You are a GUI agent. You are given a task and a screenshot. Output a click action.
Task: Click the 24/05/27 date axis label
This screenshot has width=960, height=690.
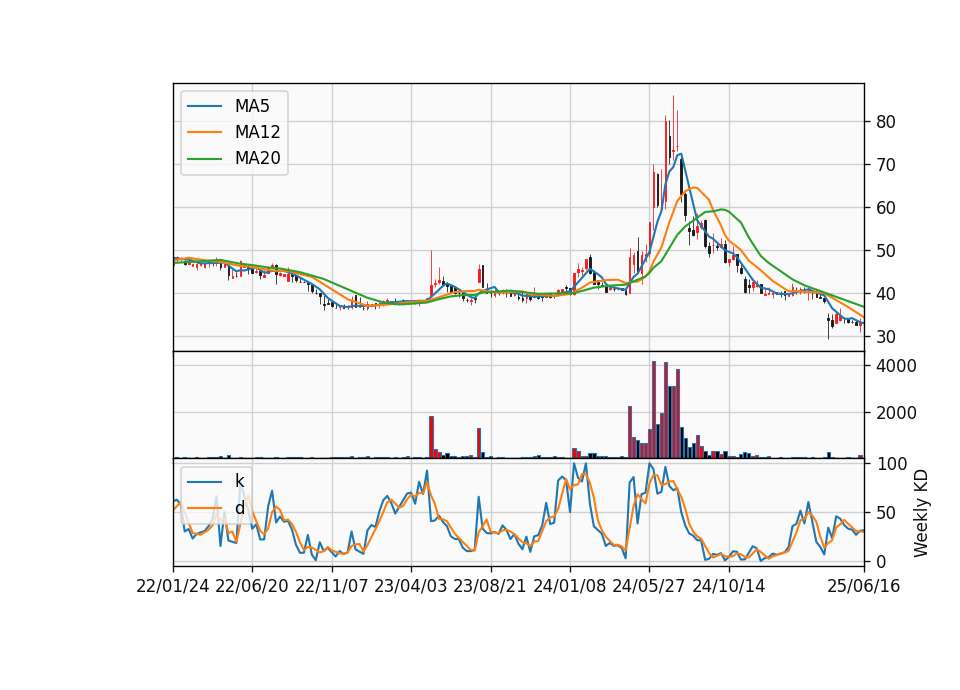649,586
